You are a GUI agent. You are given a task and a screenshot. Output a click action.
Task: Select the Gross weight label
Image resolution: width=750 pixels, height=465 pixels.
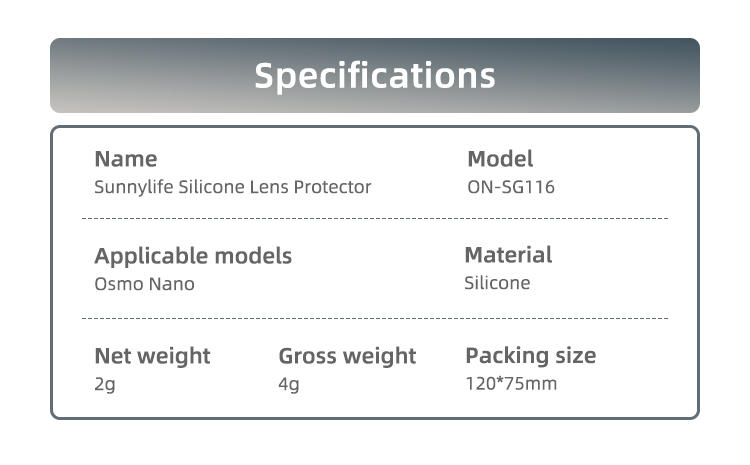[x=347, y=355]
